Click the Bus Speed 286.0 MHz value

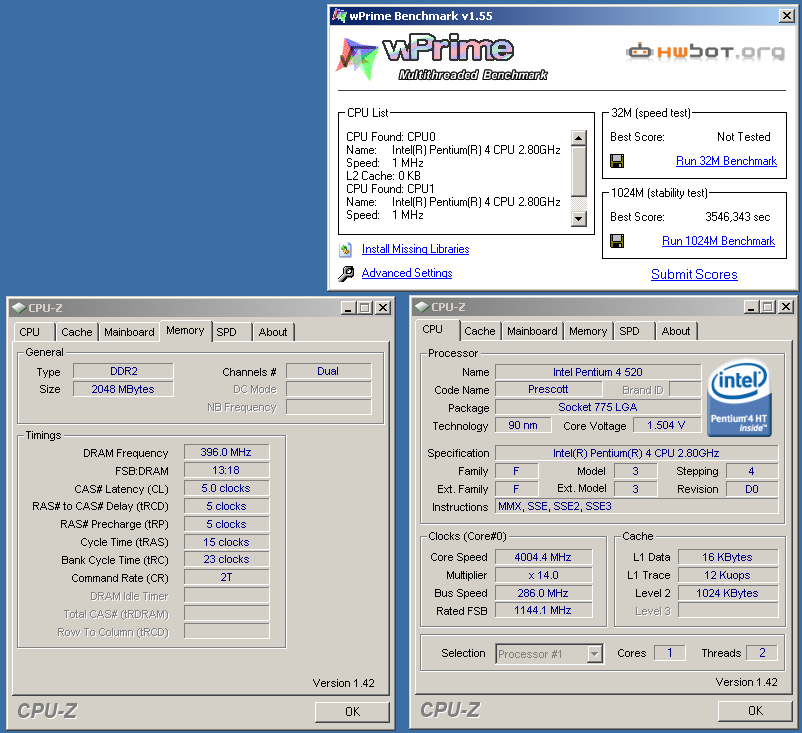pyautogui.click(x=543, y=593)
